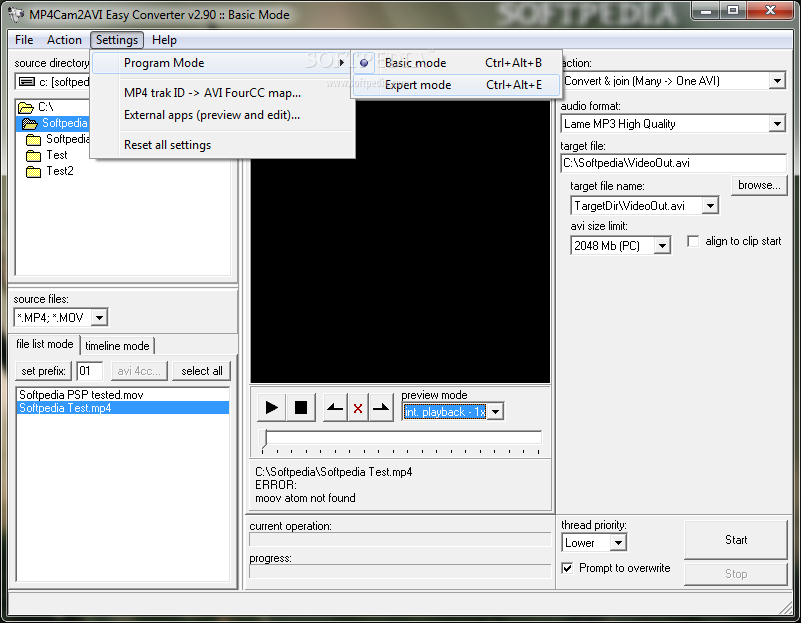
Task: Start playback with the play button
Action: [272, 408]
